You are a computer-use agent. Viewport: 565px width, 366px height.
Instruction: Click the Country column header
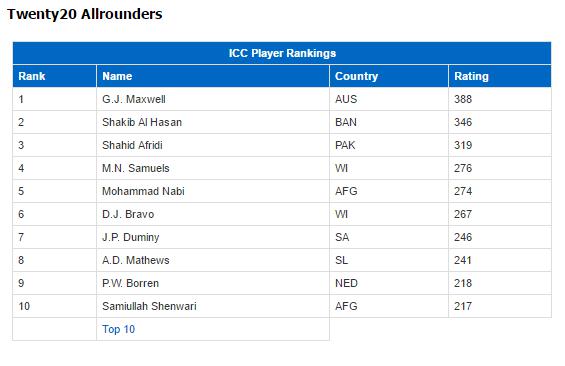[389, 76]
